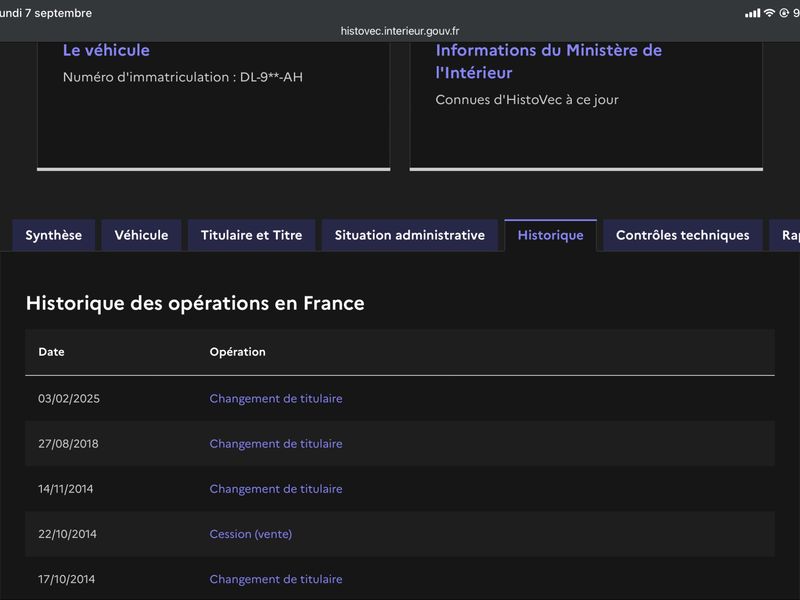Screen dimensions: 800x600
Task: Tap the cellular signal bars icon
Action: (x=753, y=13)
